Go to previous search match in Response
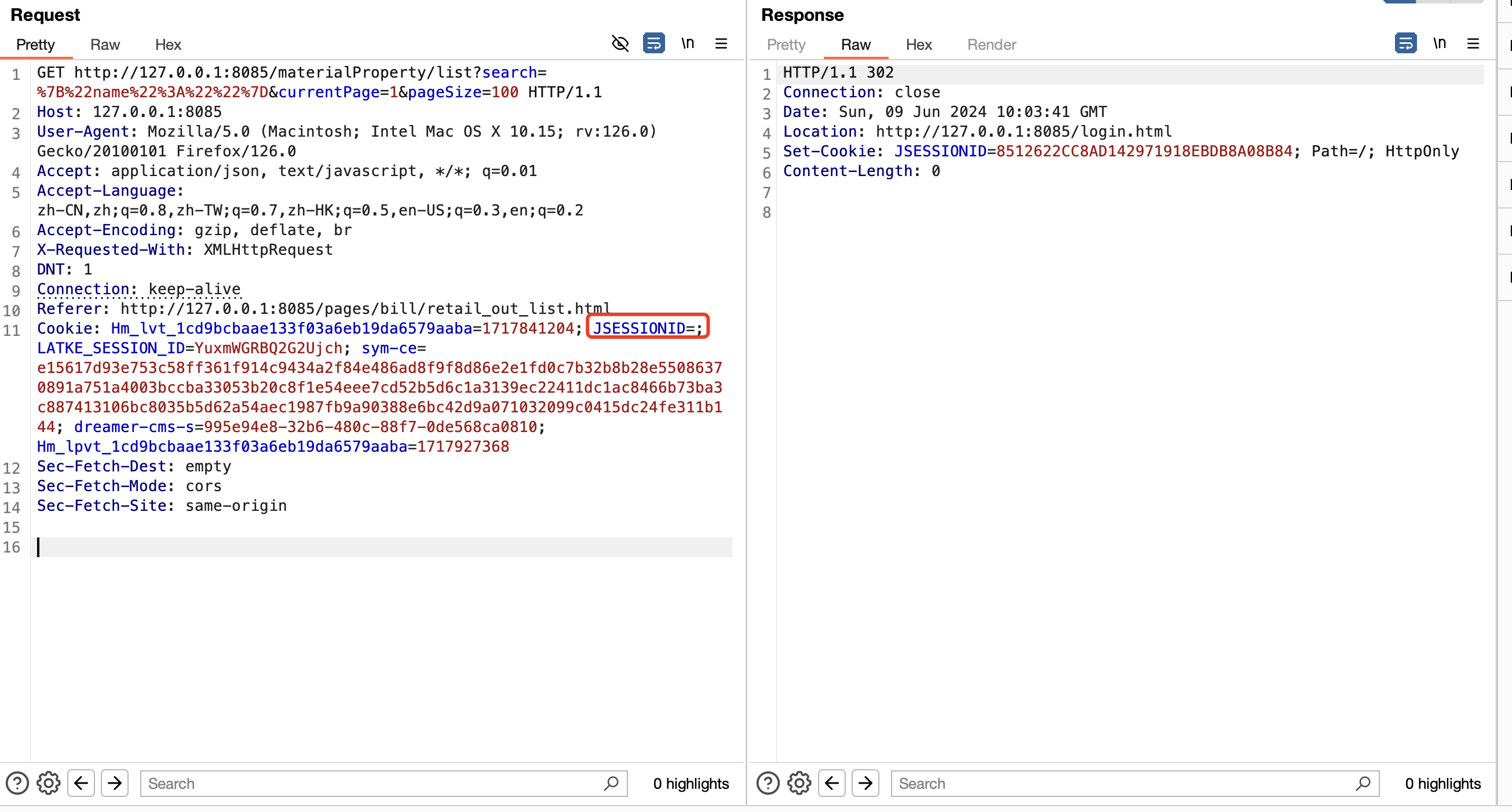 click(832, 783)
